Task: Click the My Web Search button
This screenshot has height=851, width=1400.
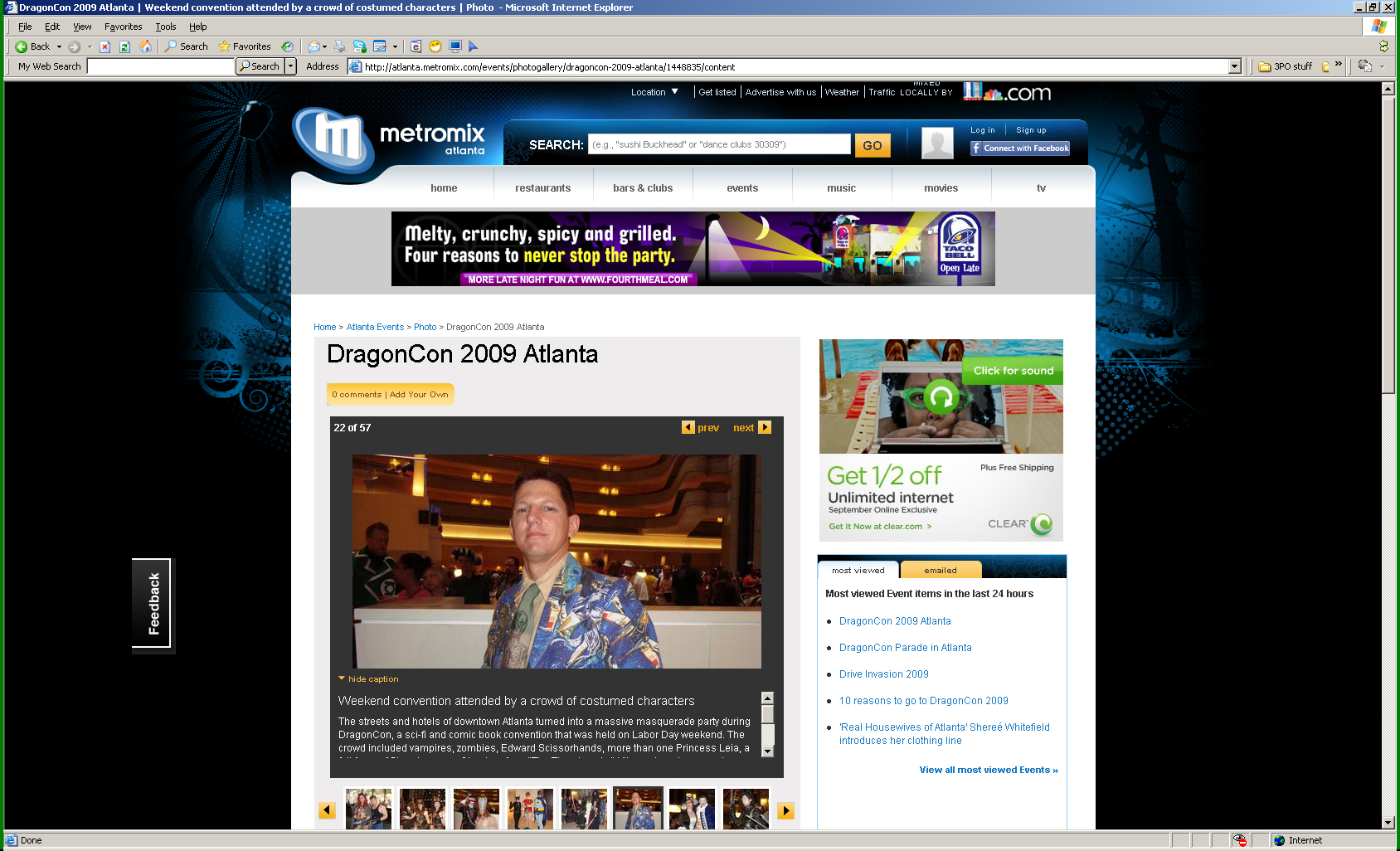Action: [x=260, y=66]
